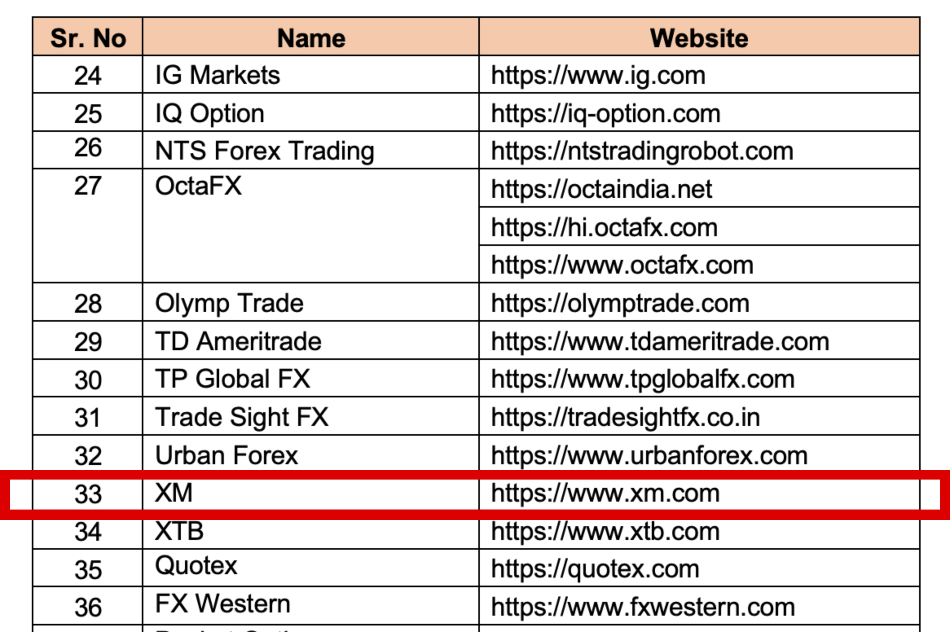Select the 'XM' name cell
This screenshot has width=950, height=632.
pyautogui.click(x=311, y=494)
